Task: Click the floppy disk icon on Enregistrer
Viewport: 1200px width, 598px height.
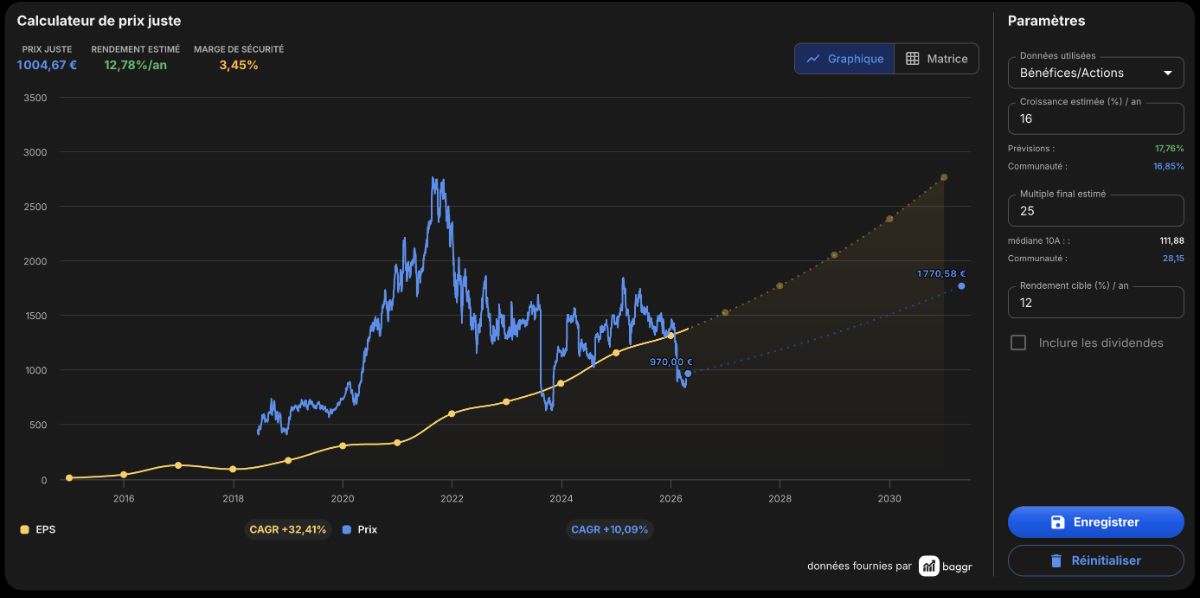Action: [1057, 522]
